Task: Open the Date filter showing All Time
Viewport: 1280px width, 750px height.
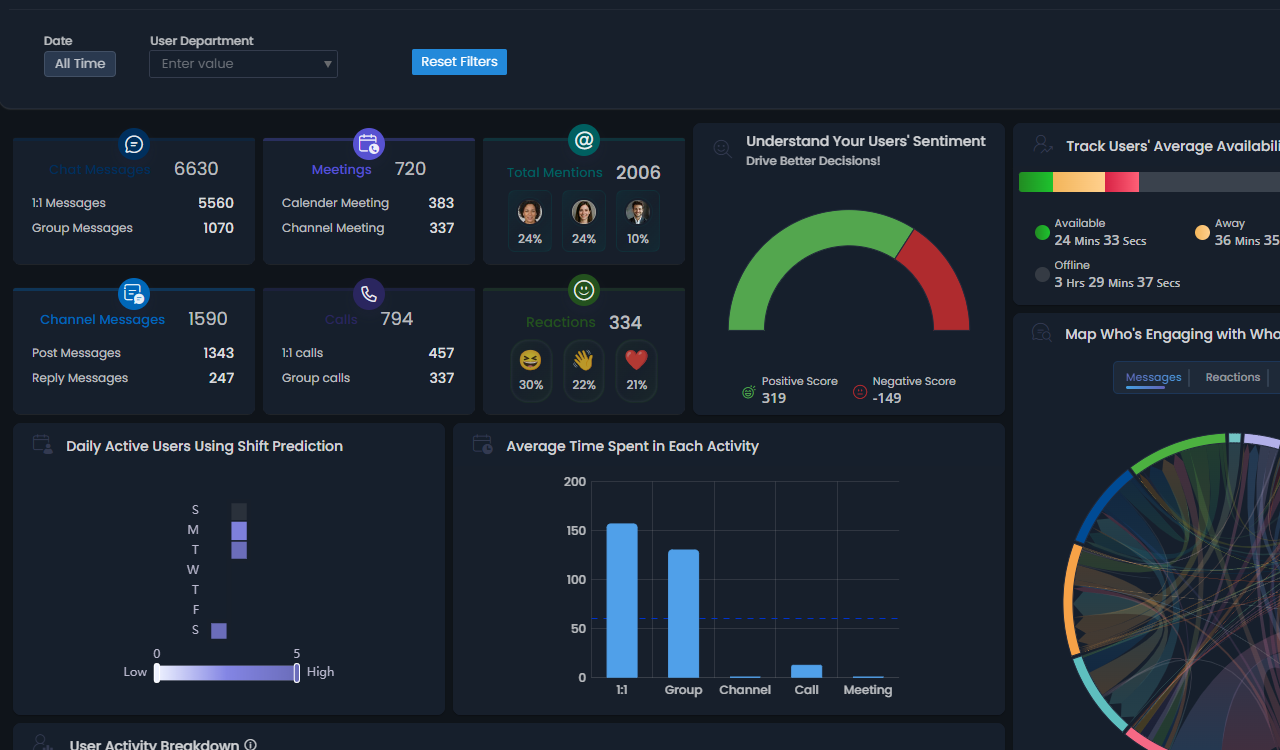Action: (x=79, y=63)
